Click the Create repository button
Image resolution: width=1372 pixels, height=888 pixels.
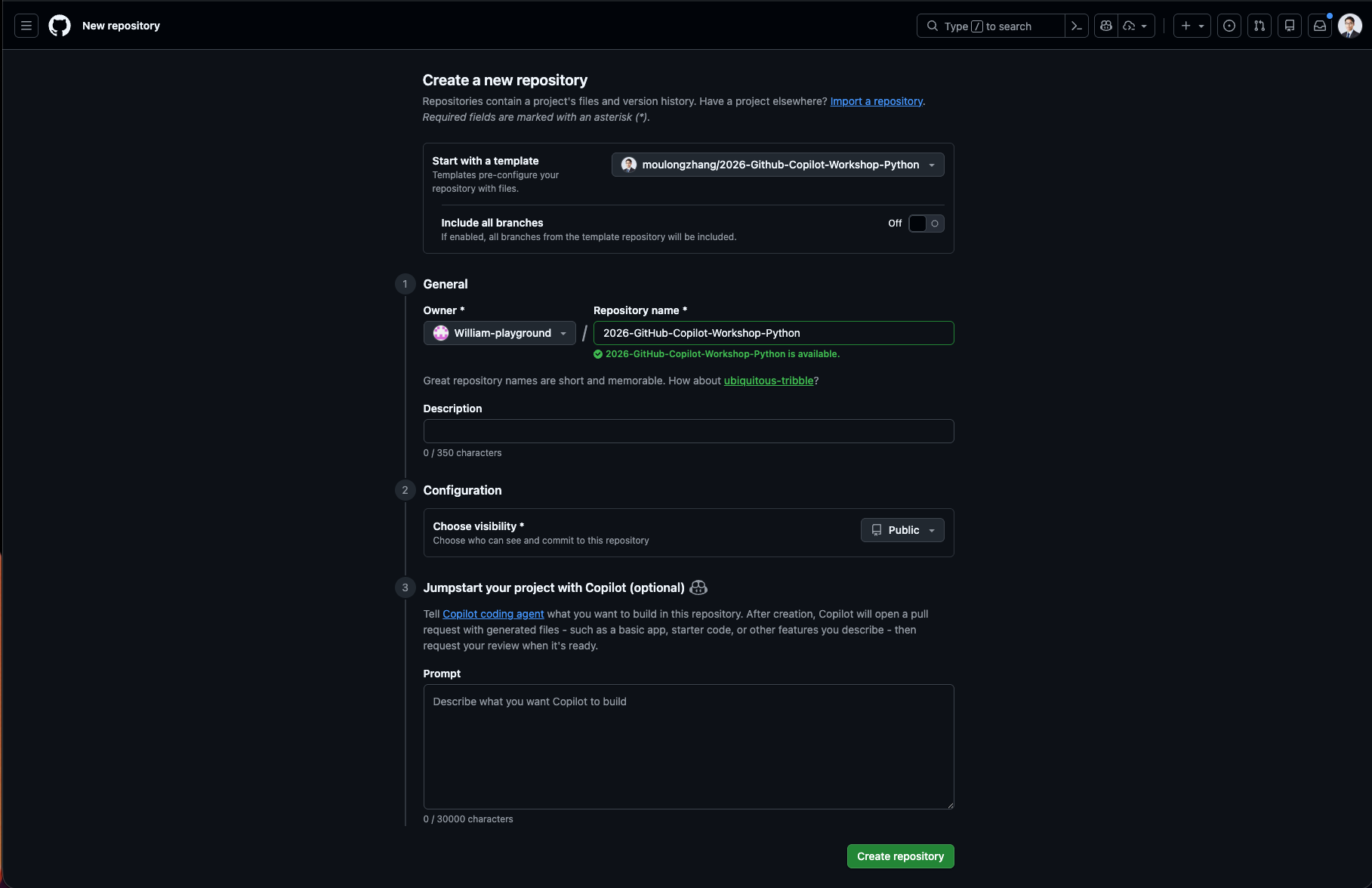tap(900, 856)
